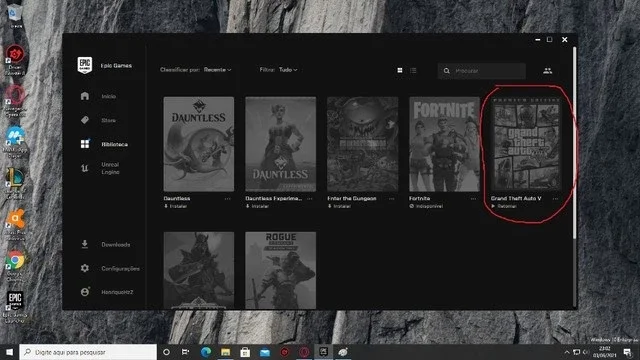640x360 pixels.
Task: Open the Início home icon in sidebar
Action: [x=85, y=96]
